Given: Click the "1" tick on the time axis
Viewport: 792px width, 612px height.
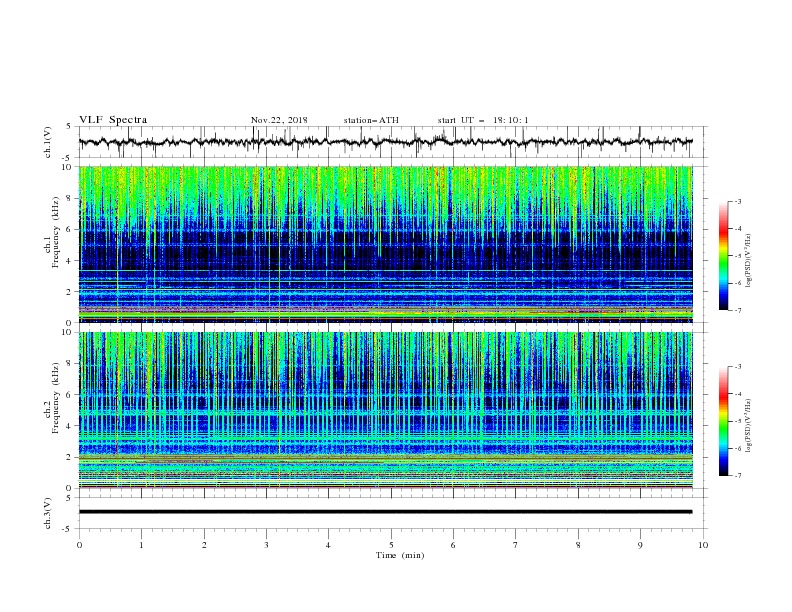Looking at the screenshot, I should tap(141, 545).
